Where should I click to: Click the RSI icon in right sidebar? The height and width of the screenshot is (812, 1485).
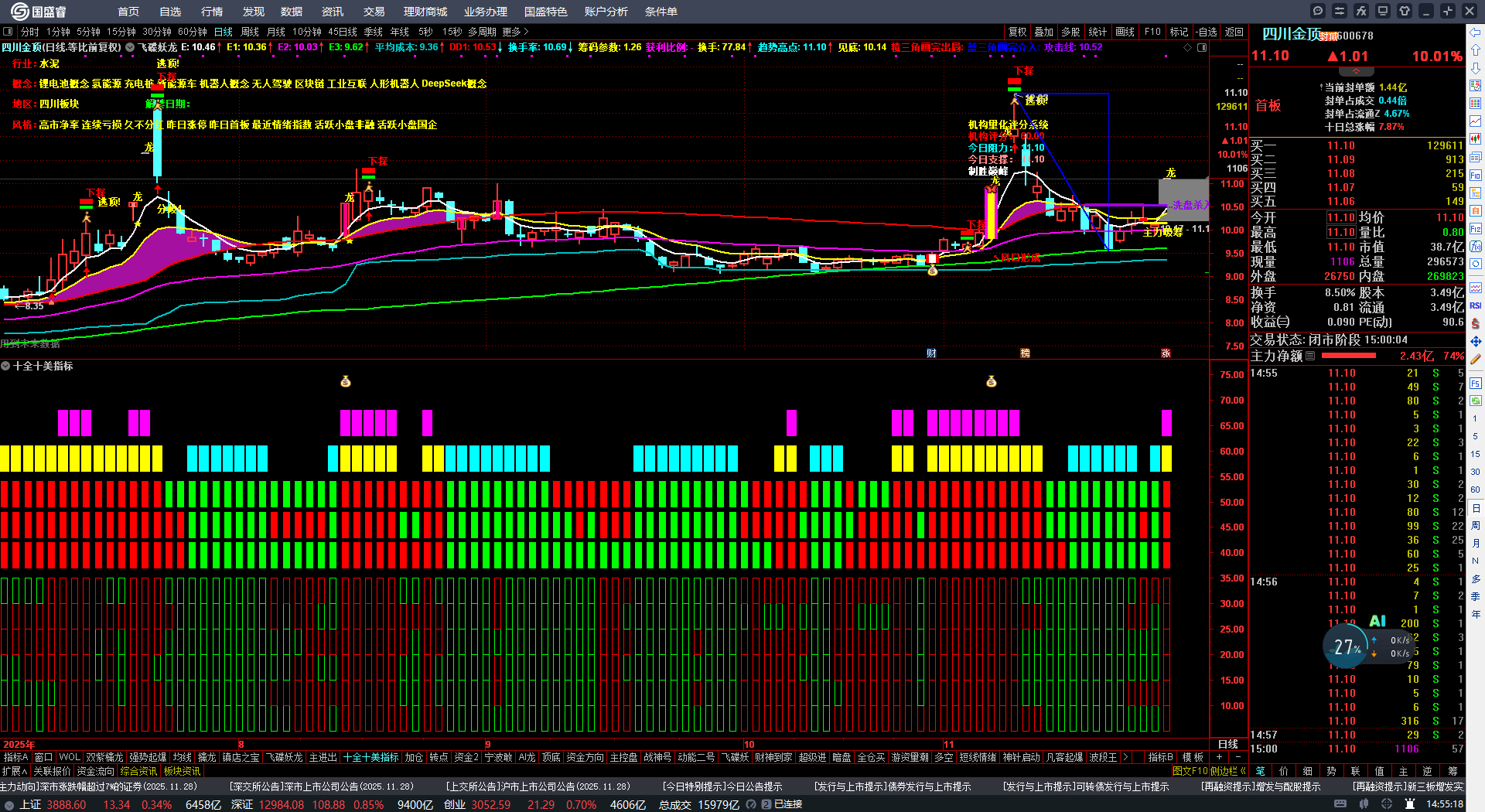(x=1476, y=305)
